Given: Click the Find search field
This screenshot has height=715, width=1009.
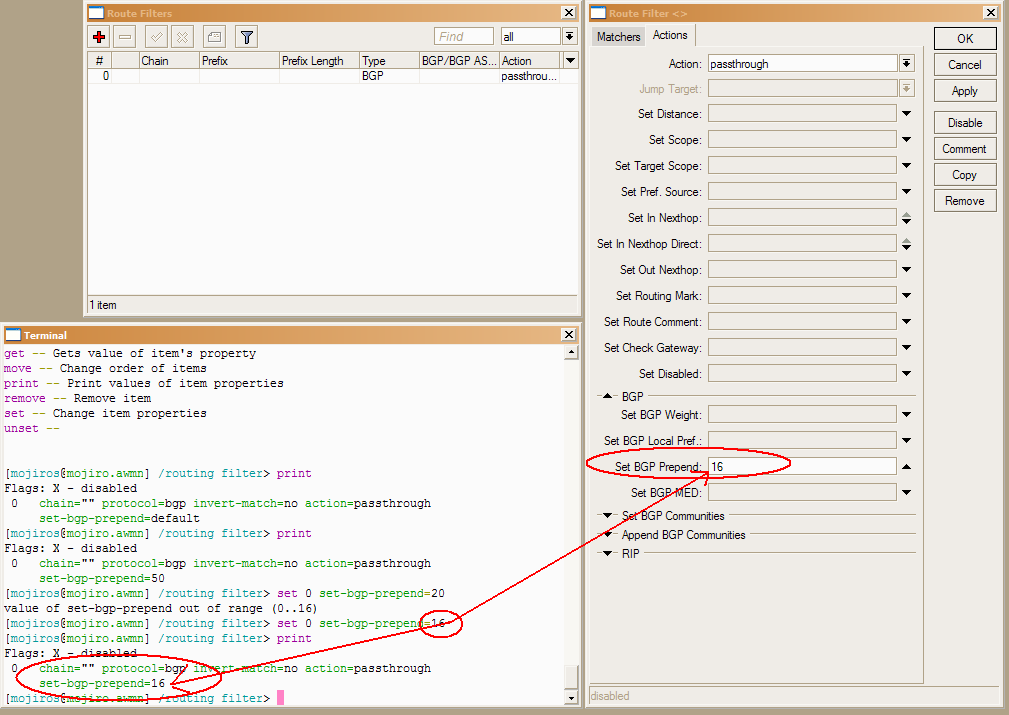Looking at the screenshot, I should 463,37.
